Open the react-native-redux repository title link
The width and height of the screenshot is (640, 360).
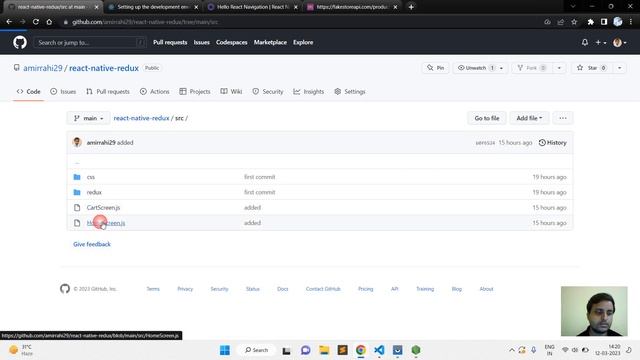click(x=104, y=68)
